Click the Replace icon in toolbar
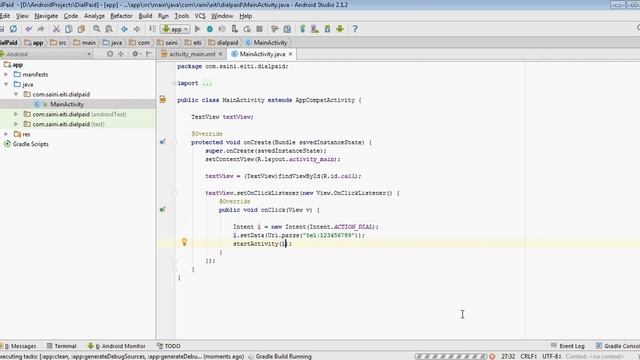Screen dimensions: 640x360 (x=109, y=29)
